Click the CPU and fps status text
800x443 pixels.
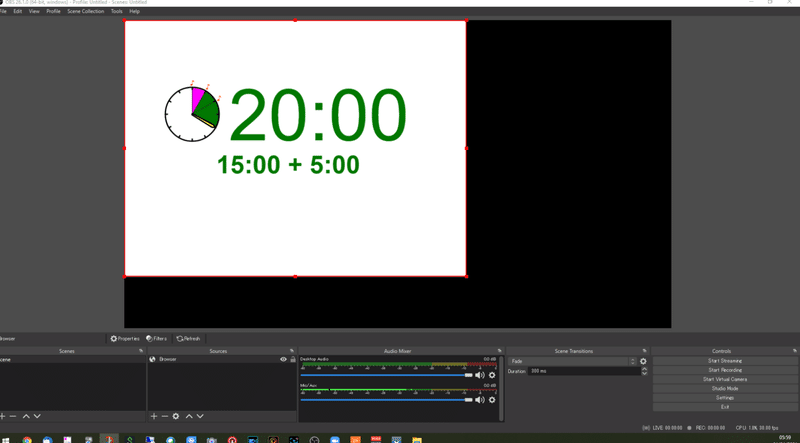(757, 428)
